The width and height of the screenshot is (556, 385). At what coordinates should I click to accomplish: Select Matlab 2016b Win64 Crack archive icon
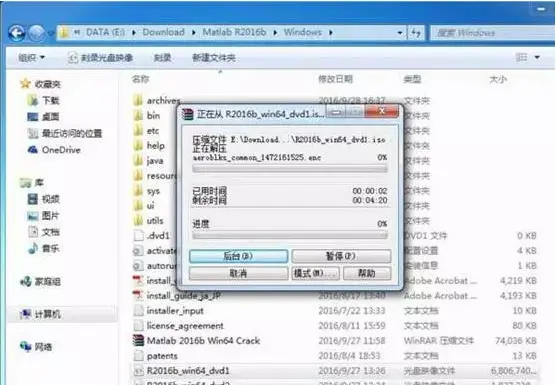pyautogui.click(x=138, y=340)
